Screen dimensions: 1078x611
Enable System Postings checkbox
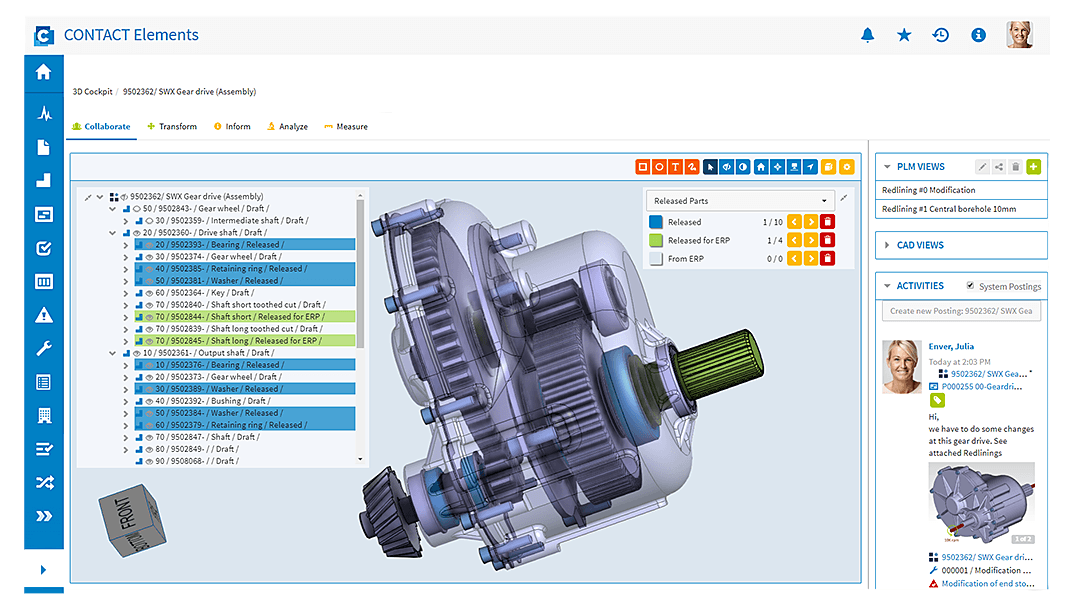point(968,285)
